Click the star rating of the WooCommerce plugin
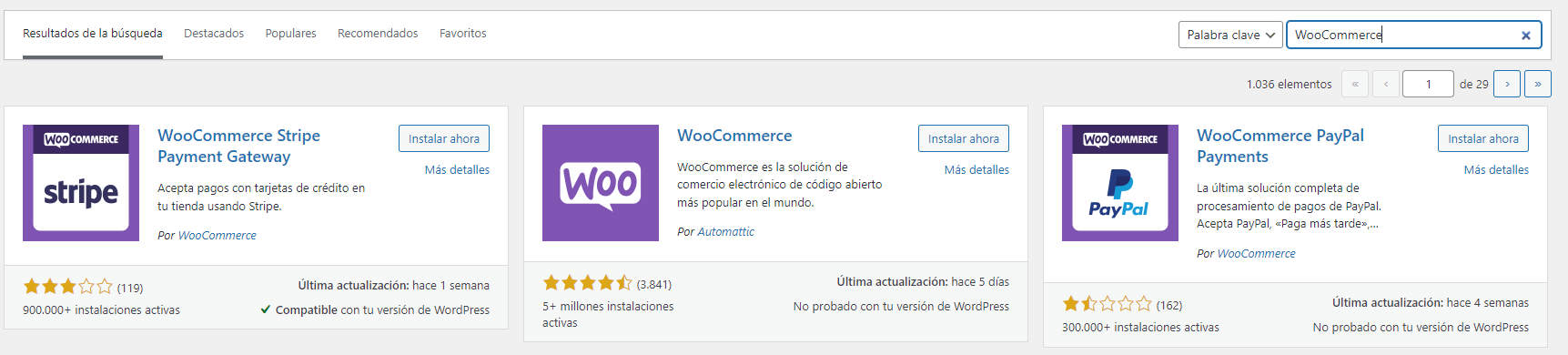This screenshot has height=355, width=1568. (588, 283)
